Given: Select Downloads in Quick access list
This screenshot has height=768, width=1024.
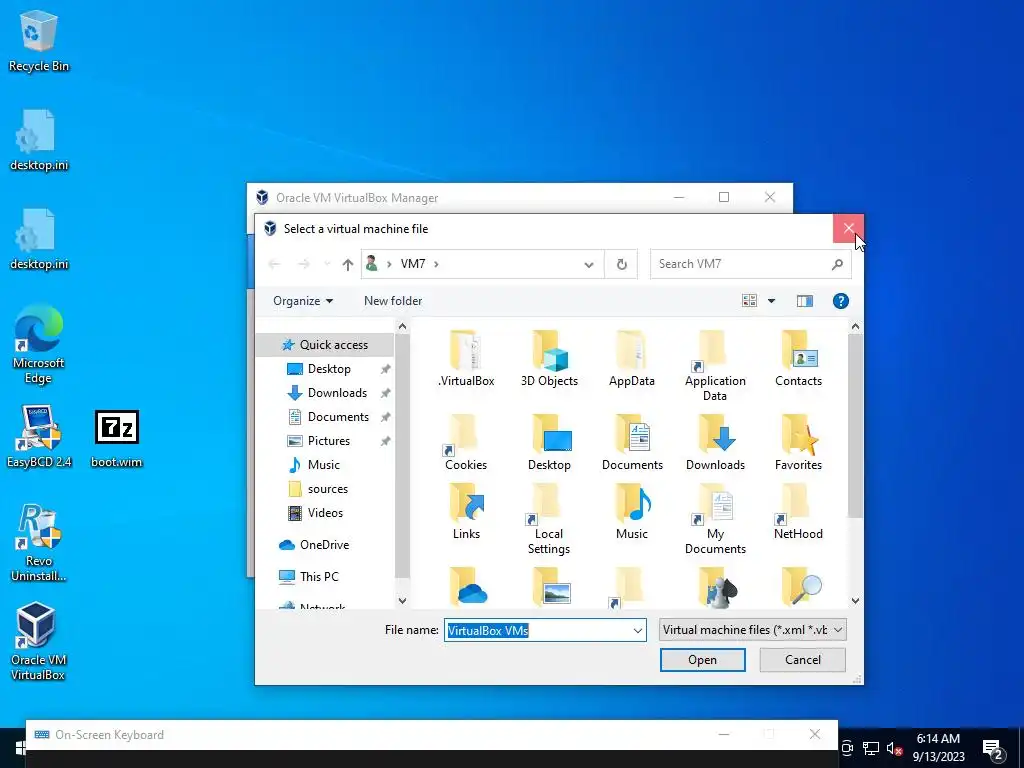Looking at the screenshot, I should pyautogui.click(x=337, y=393).
